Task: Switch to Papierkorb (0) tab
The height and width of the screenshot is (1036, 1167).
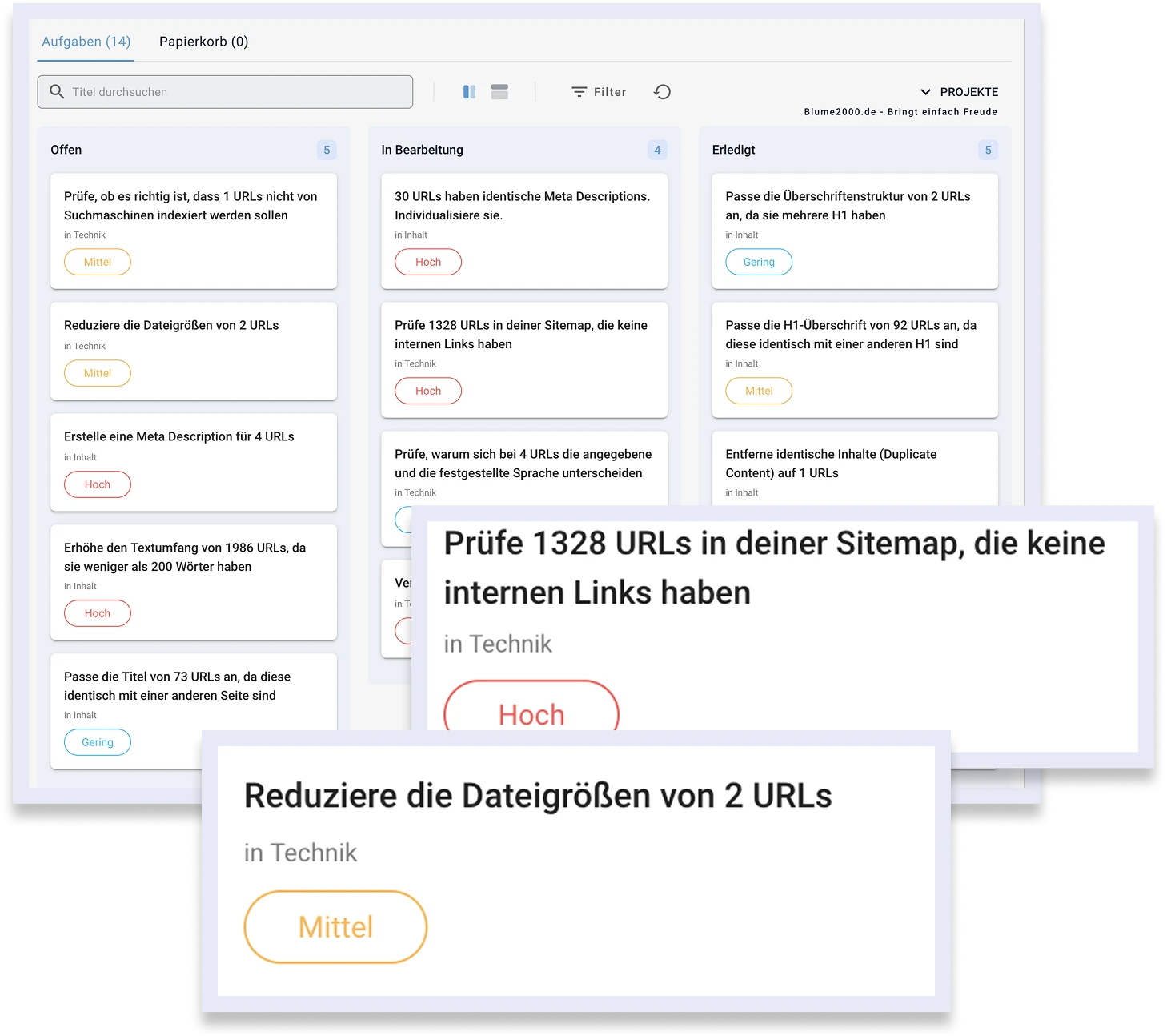Action: [x=203, y=42]
